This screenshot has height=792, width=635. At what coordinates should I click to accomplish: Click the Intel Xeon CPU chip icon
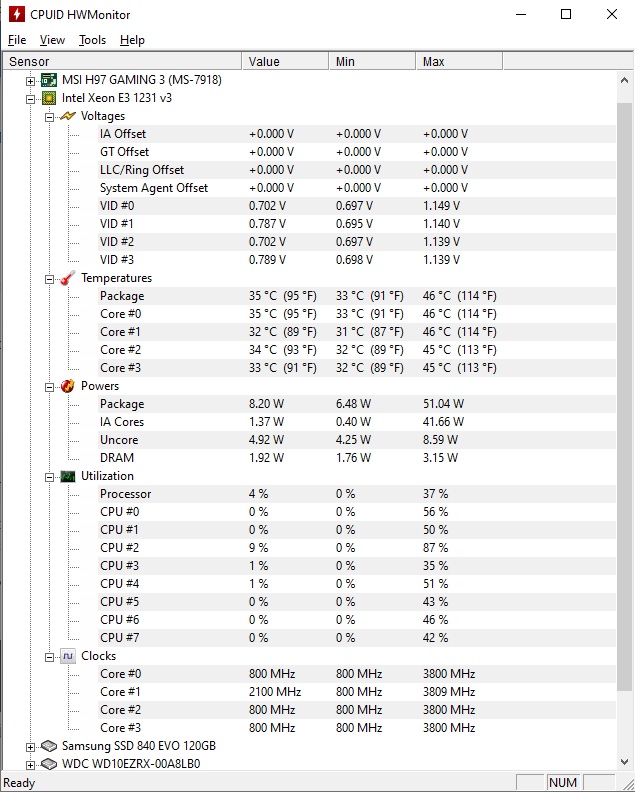click(x=49, y=98)
